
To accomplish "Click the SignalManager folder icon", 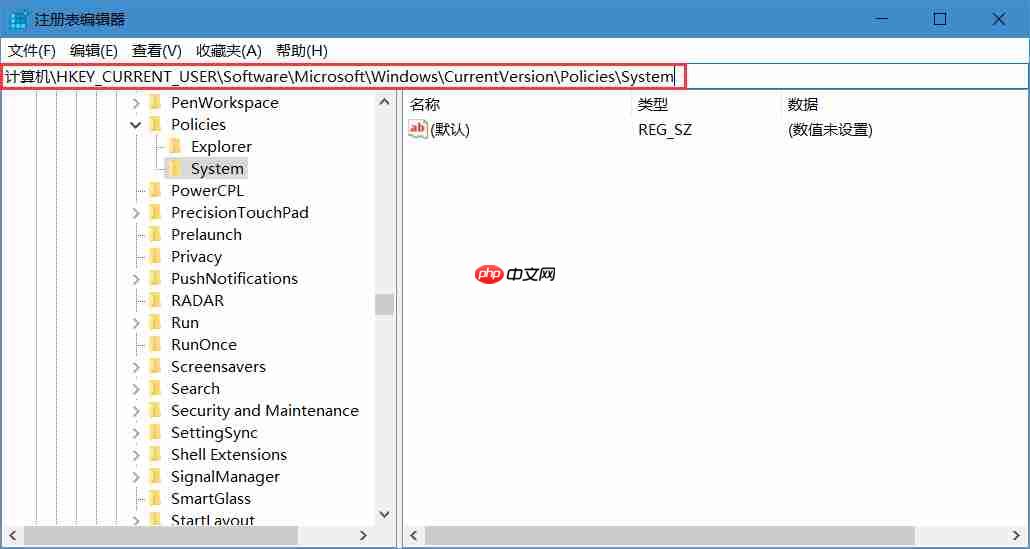I will [155, 477].
